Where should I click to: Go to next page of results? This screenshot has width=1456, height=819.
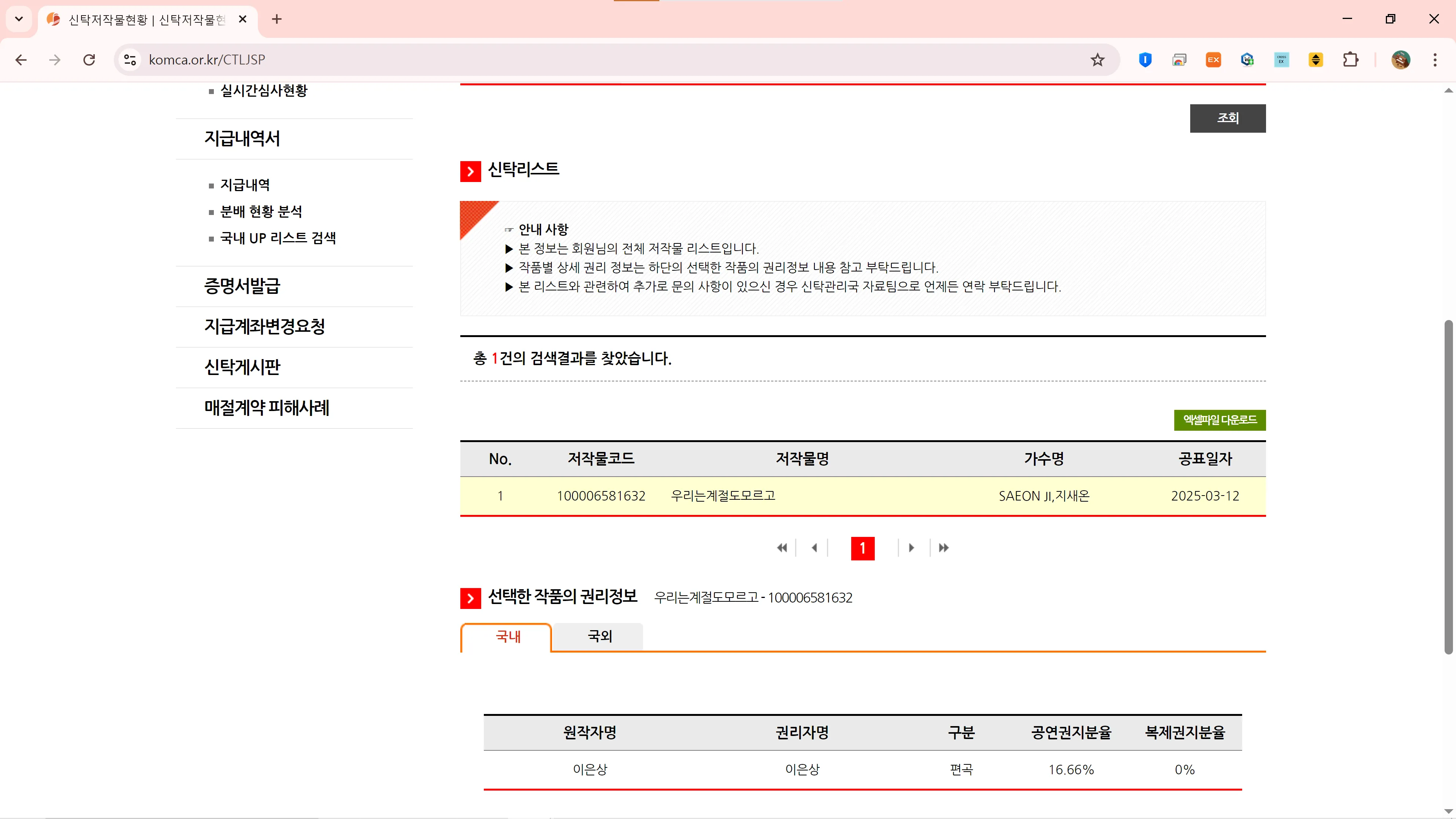pyautogui.click(x=911, y=548)
